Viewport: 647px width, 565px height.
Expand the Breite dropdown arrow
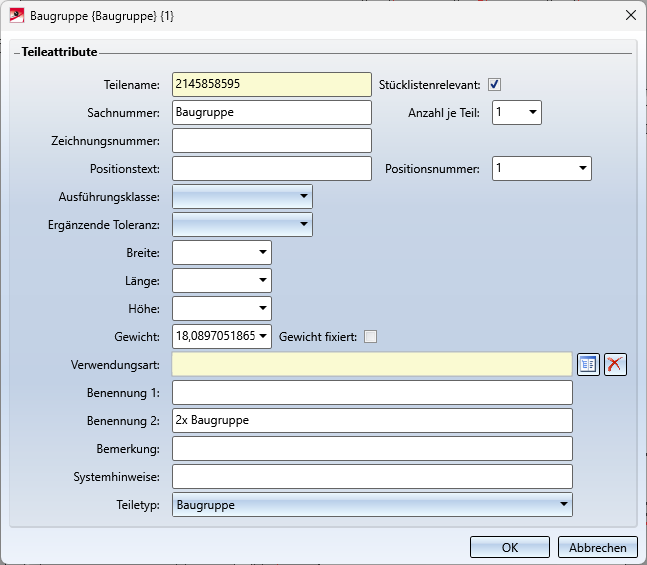coord(262,252)
